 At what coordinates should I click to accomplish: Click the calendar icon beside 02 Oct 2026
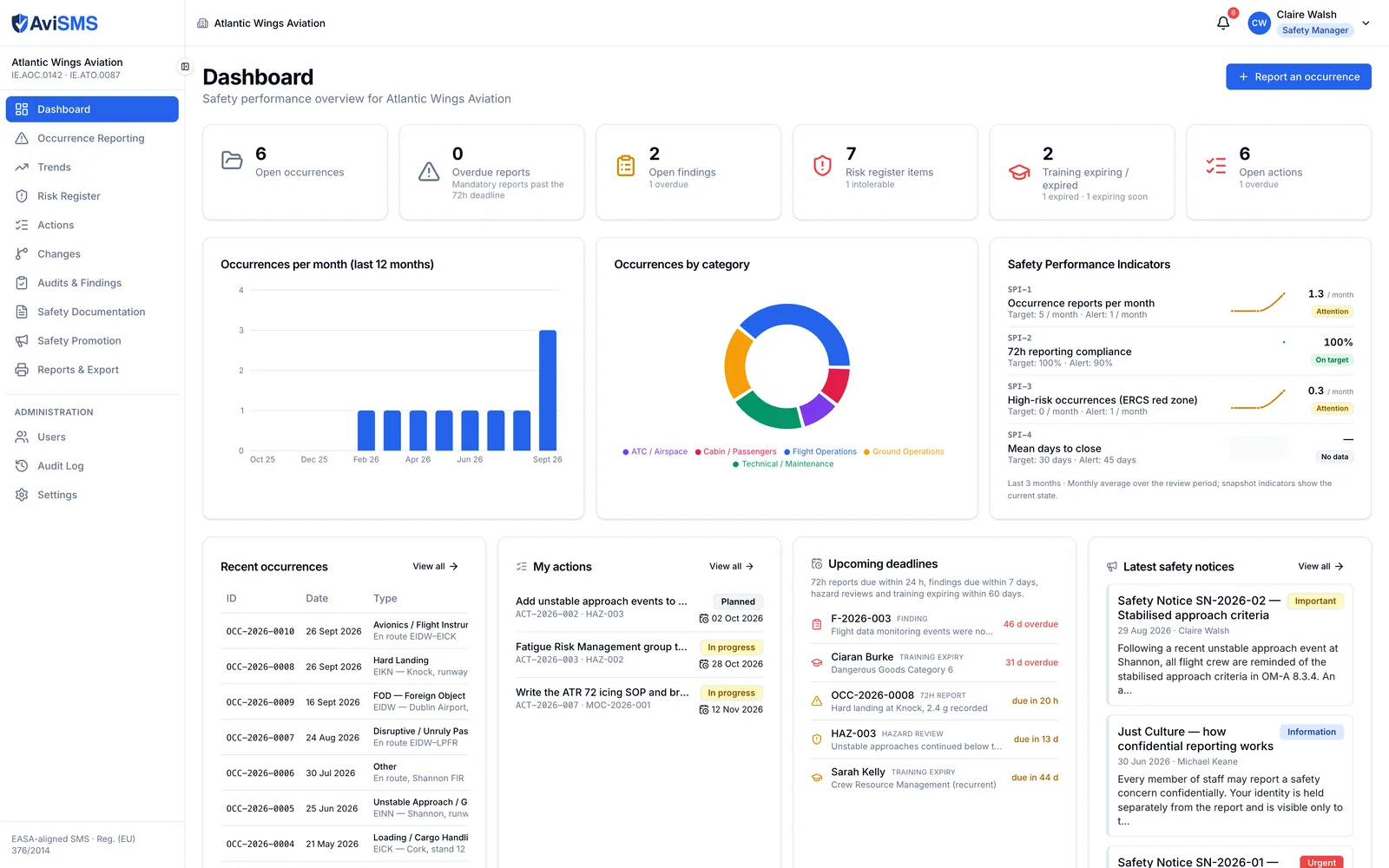pyautogui.click(x=704, y=619)
